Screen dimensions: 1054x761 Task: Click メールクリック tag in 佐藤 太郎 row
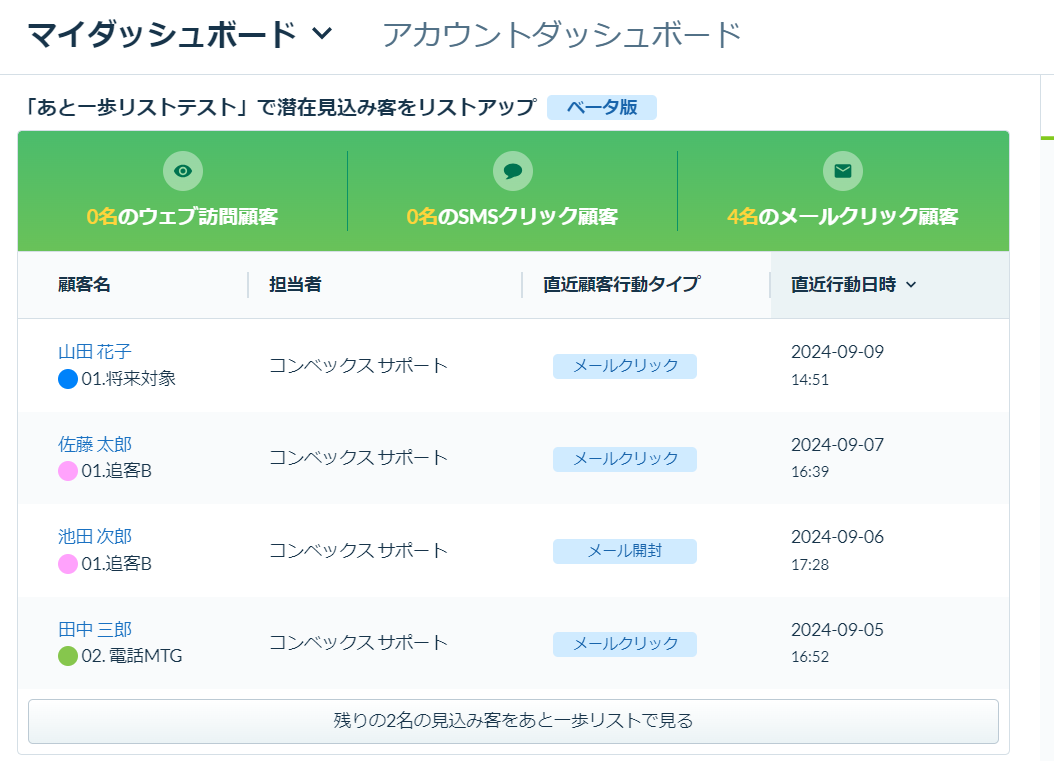[x=625, y=459]
